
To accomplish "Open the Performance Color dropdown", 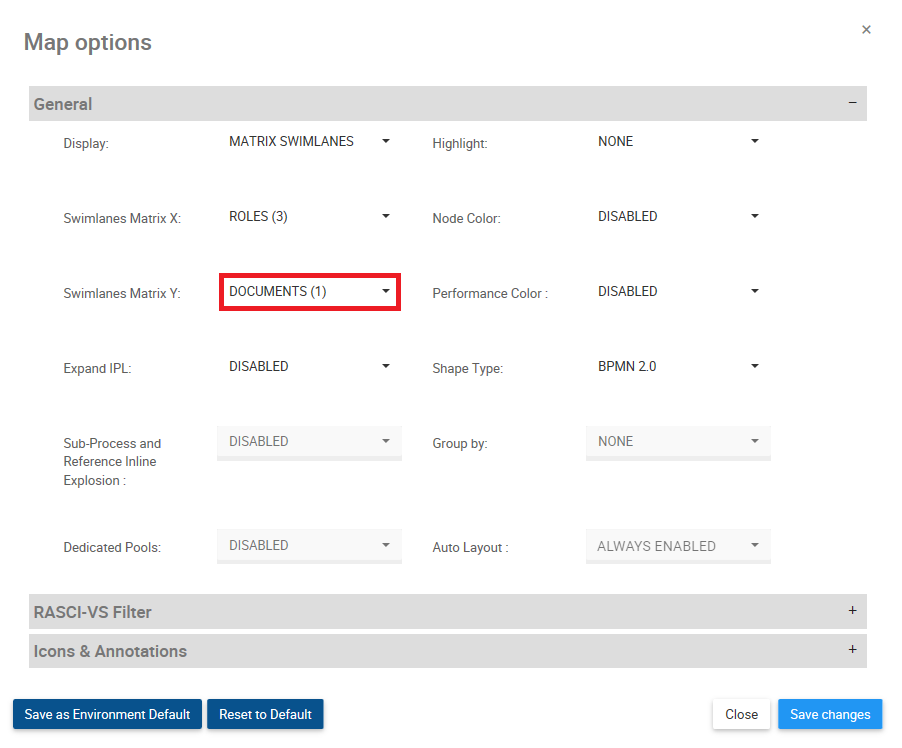I will point(678,292).
